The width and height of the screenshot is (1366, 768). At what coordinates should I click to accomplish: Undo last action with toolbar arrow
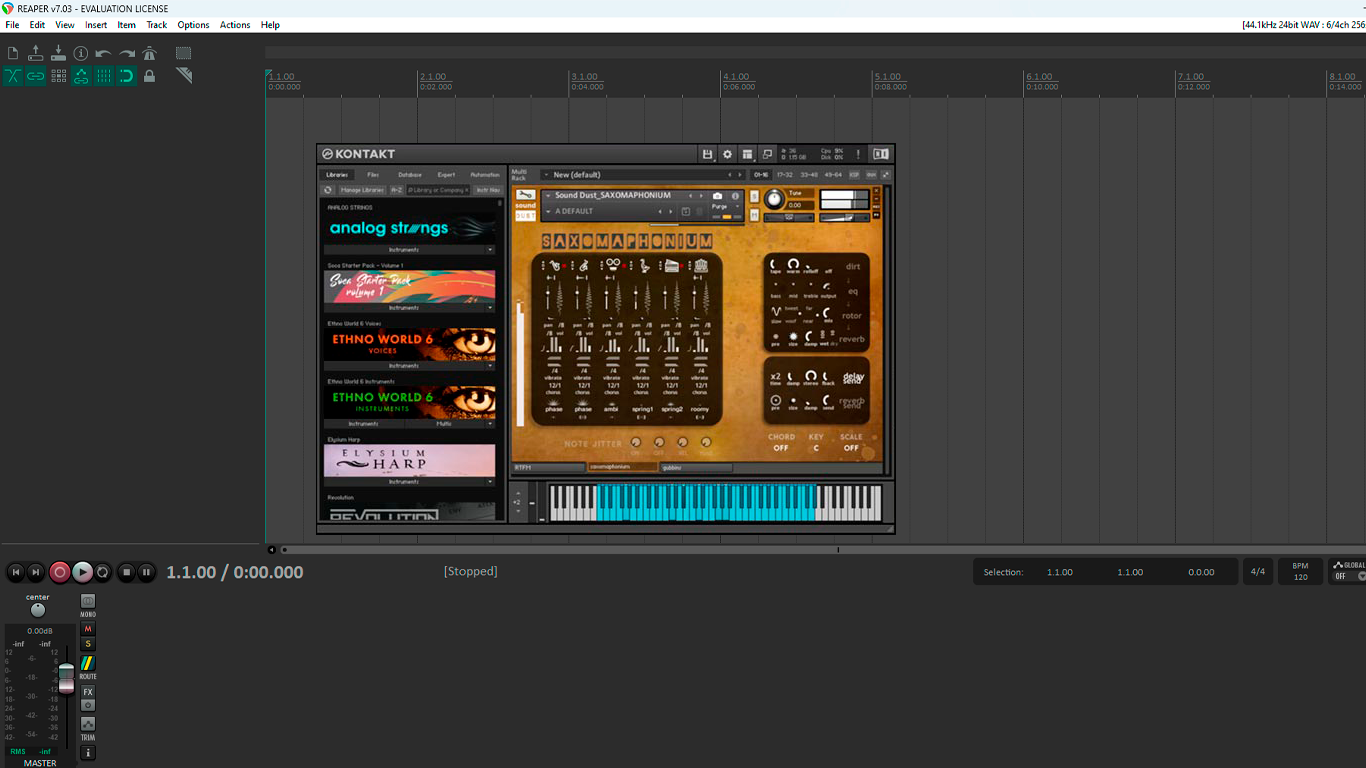tap(104, 53)
